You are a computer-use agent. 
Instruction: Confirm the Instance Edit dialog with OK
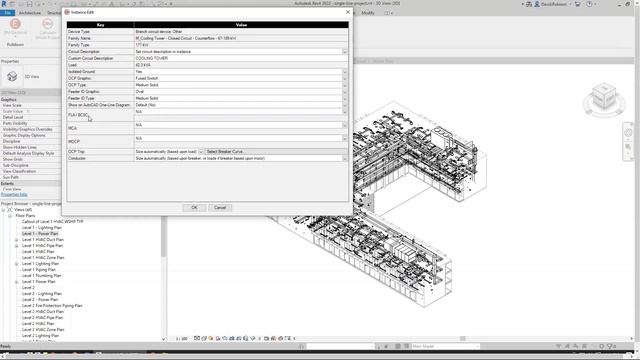194,208
